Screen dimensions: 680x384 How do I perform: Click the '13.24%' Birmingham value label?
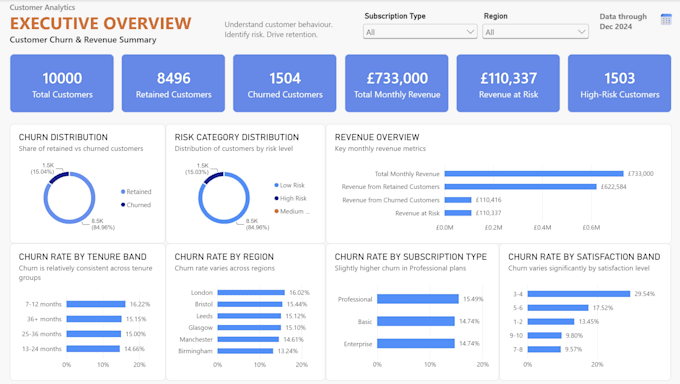(x=288, y=351)
